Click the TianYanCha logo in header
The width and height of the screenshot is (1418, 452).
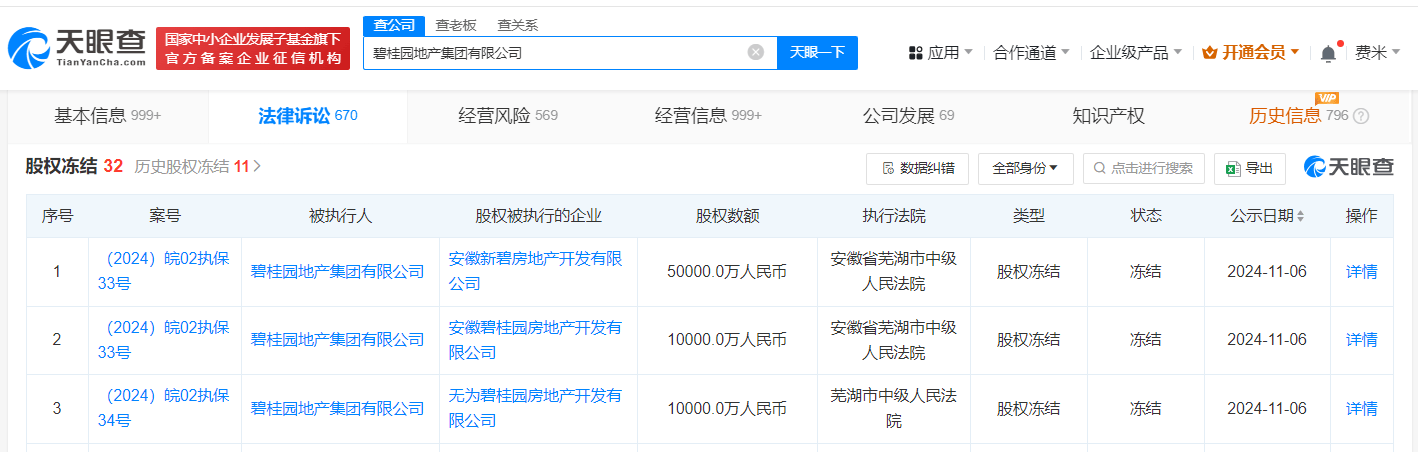pos(76,48)
